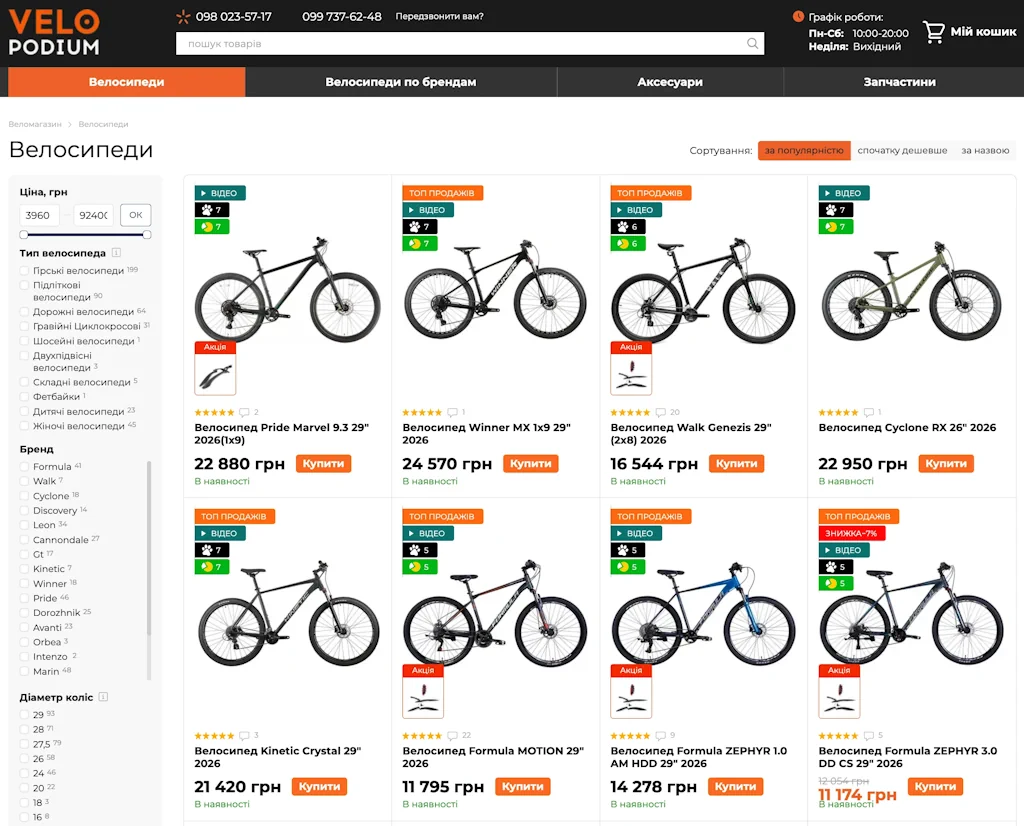Click star rating of Winner MX 1x9
Viewport: 1024px width, 826px height.
(422, 413)
